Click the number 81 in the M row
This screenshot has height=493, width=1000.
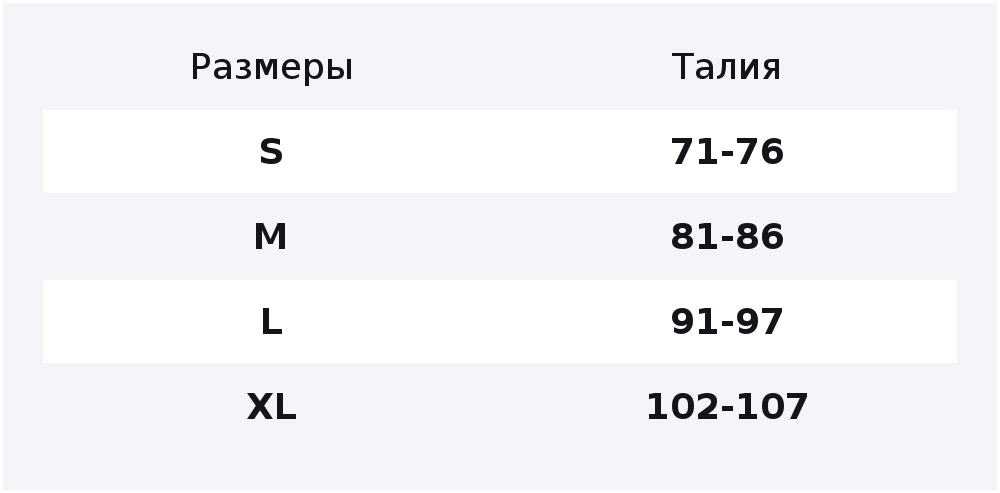point(695,237)
